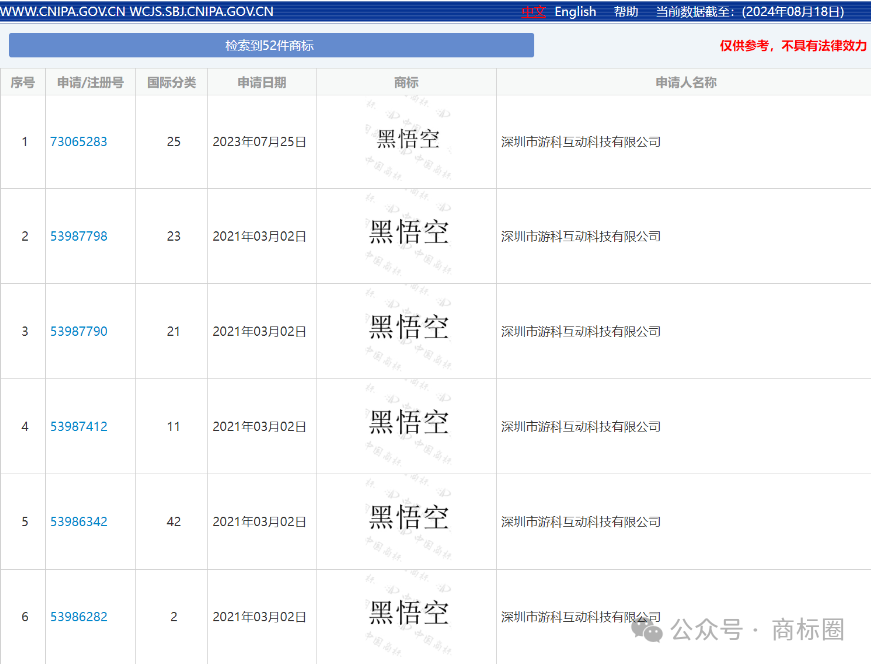872x664 pixels.
Task: Click applicant name in row 6
Action: (581, 617)
